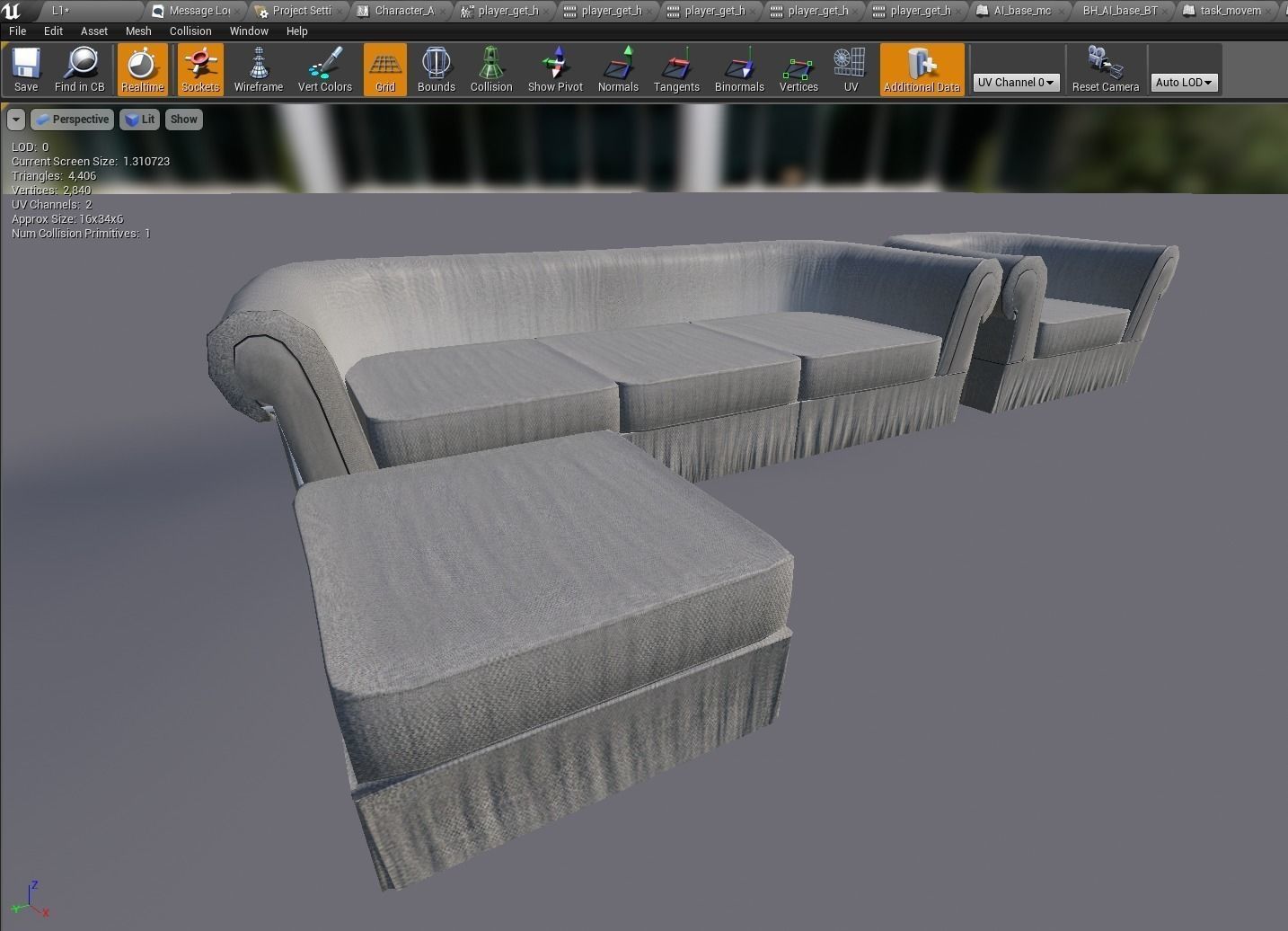
Task: Open the Mesh menu
Action: click(x=138, y=31)
